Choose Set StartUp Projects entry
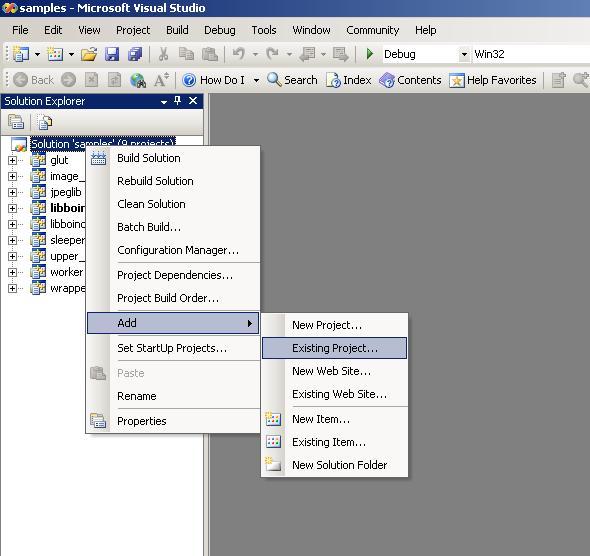The height and width of the screenshot is (556, 590). tap(173, 348)
